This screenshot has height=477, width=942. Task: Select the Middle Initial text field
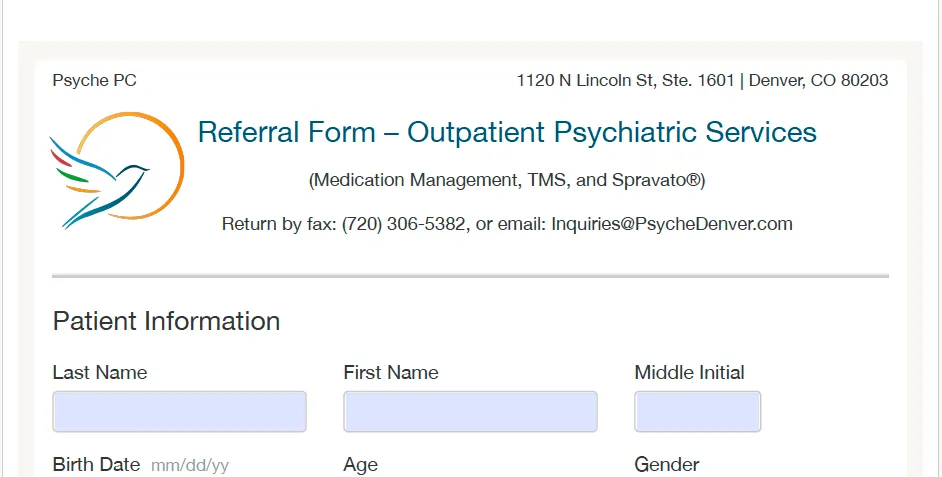697,412
